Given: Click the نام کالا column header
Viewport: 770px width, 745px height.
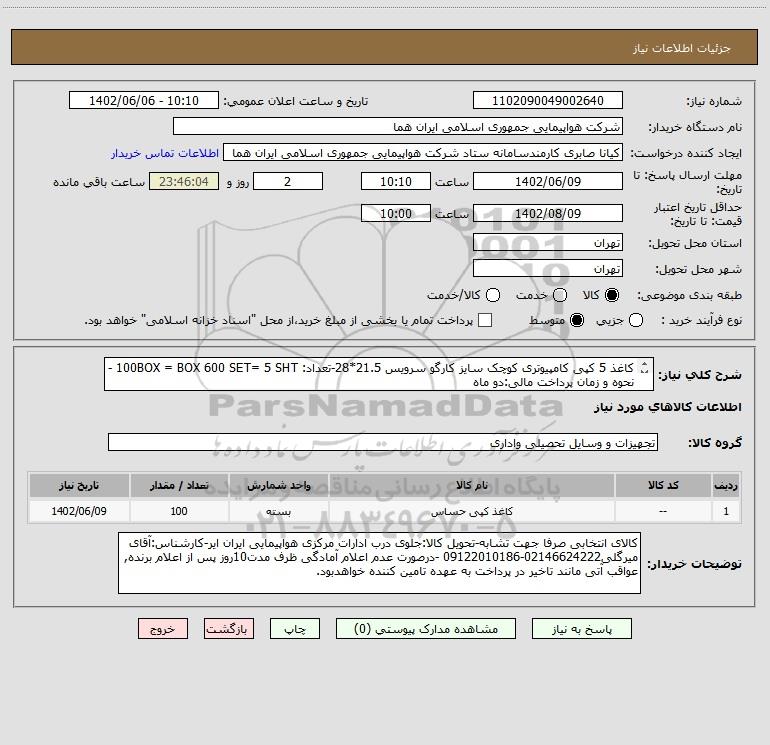Looking at the screenshot, I should click(x=471, y=486).
